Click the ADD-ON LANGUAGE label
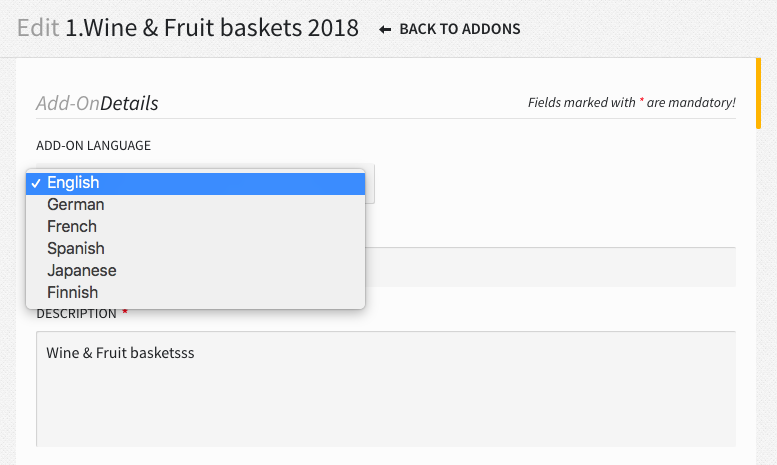Image resolution: width=777 pixels, height=465 pixels. coord(93,146)
